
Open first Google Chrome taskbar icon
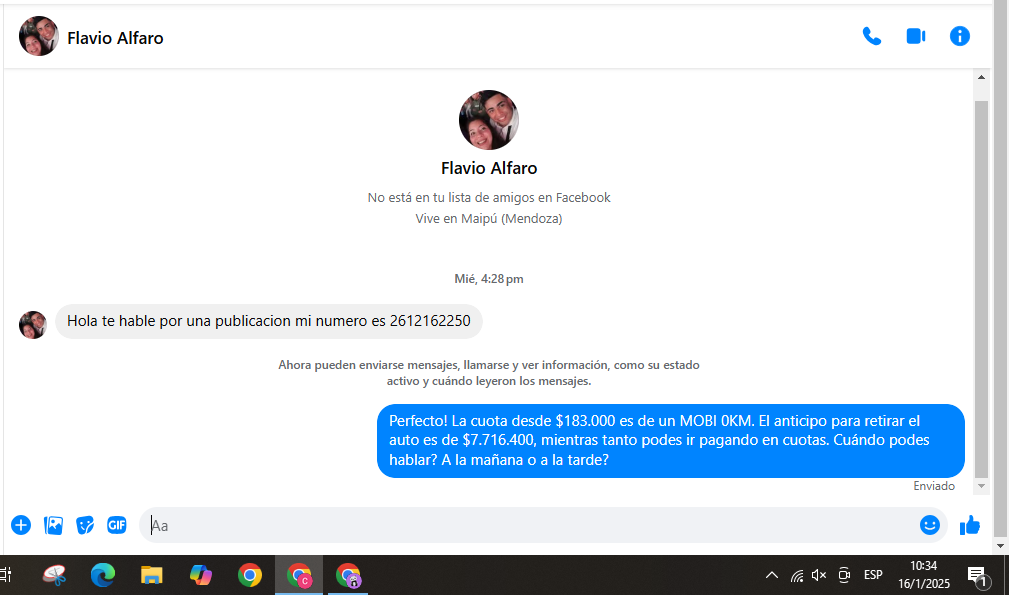pyautogui.click(x=250, y=575)
